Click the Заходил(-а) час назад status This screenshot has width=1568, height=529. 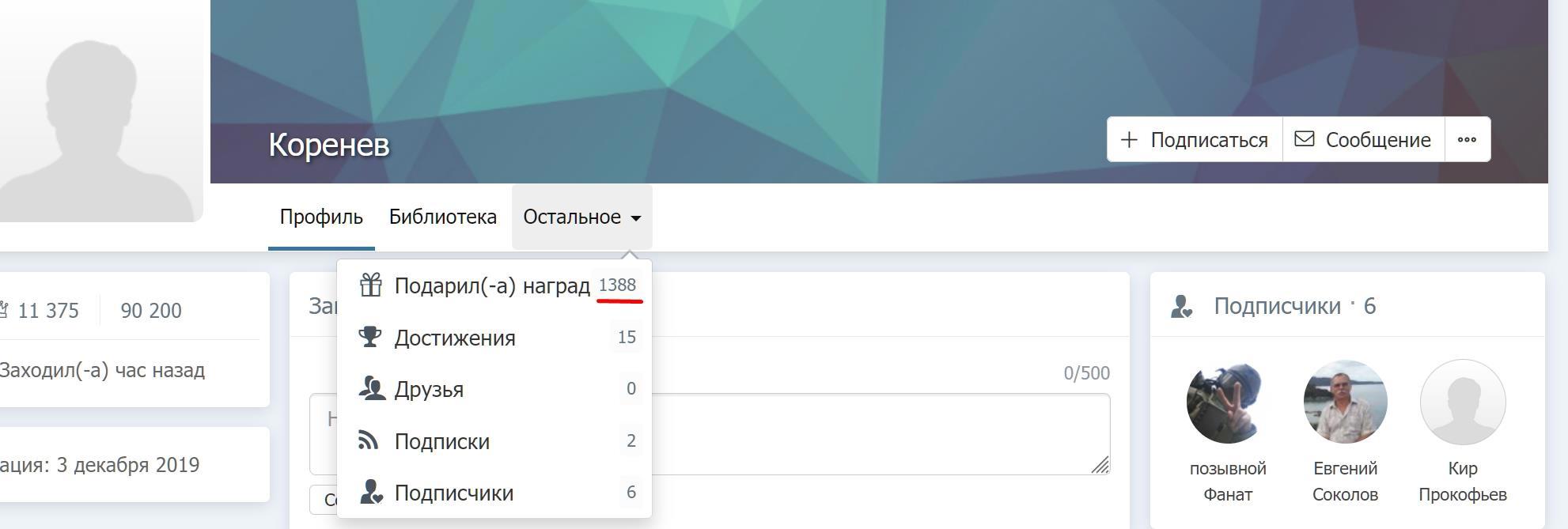(x=102, y=370)
